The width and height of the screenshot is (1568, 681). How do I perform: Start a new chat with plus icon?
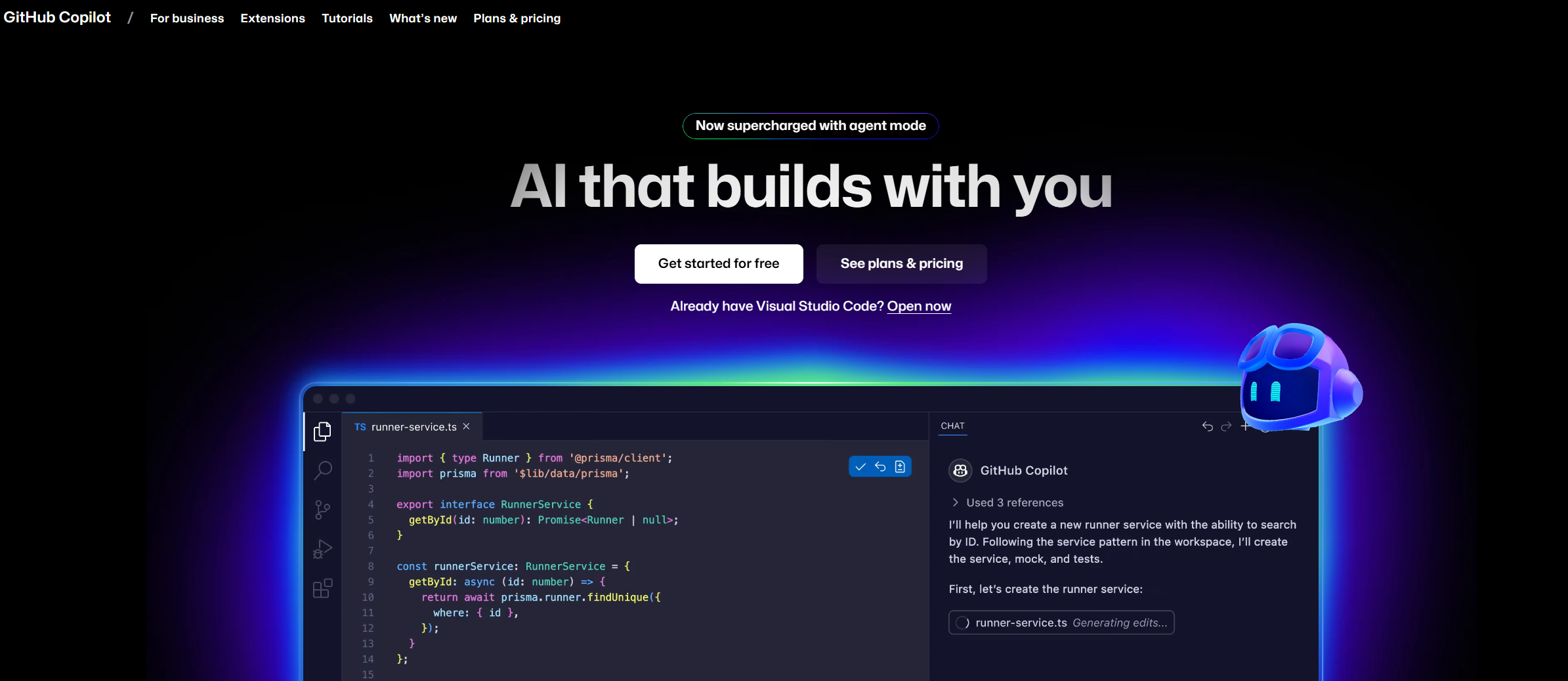[1244, 427]
